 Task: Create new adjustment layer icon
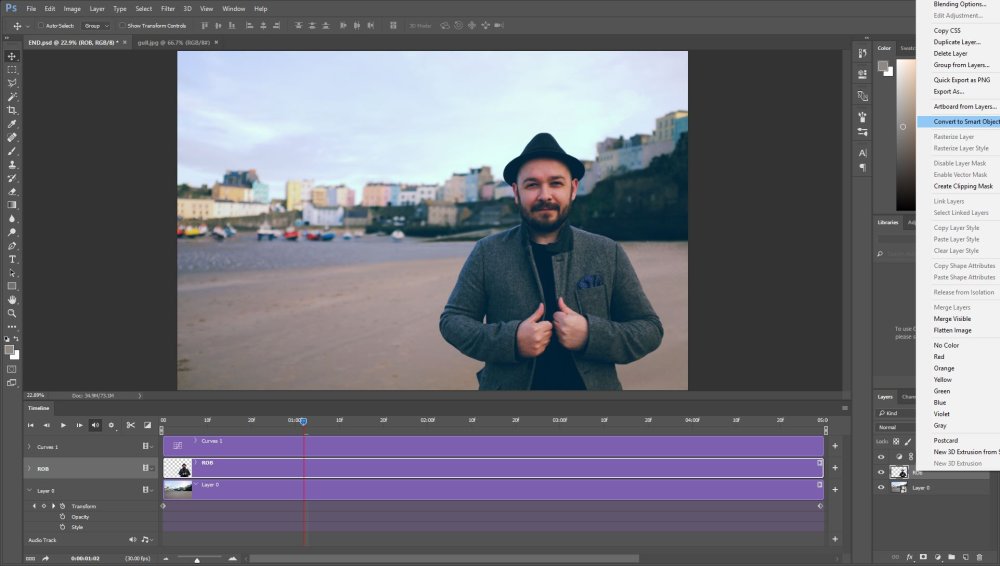click(x=938, y=557)
